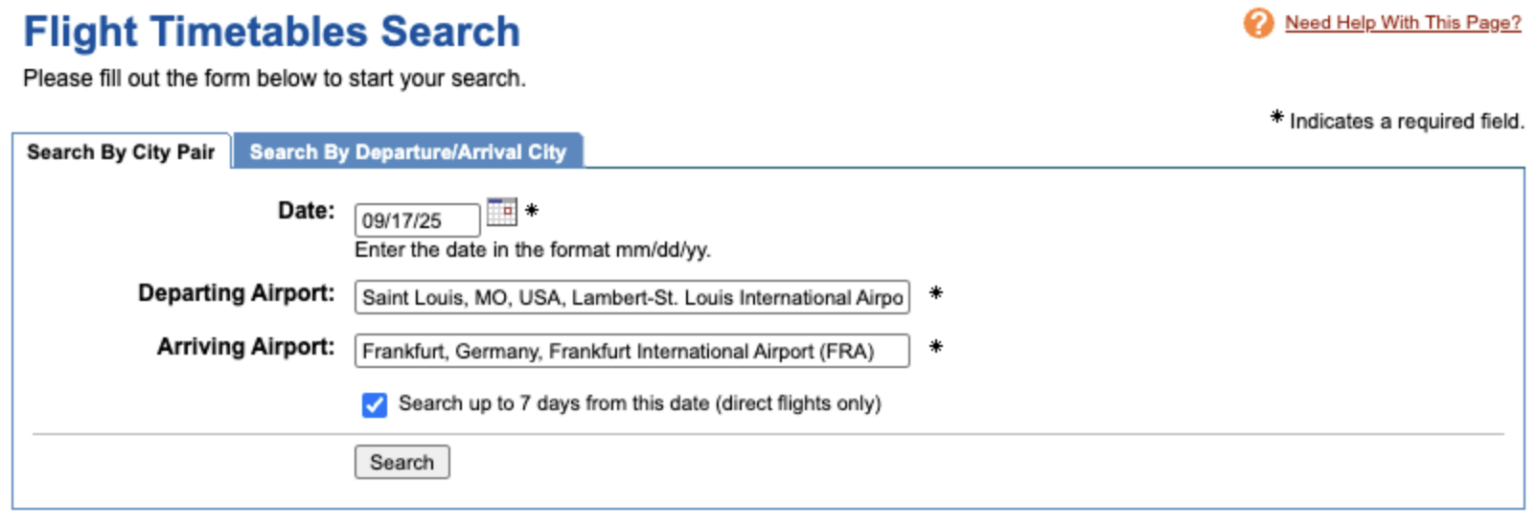Click the Flight Timetables Search heading
The image size is (1536, 529).
[x=272, y=32]
